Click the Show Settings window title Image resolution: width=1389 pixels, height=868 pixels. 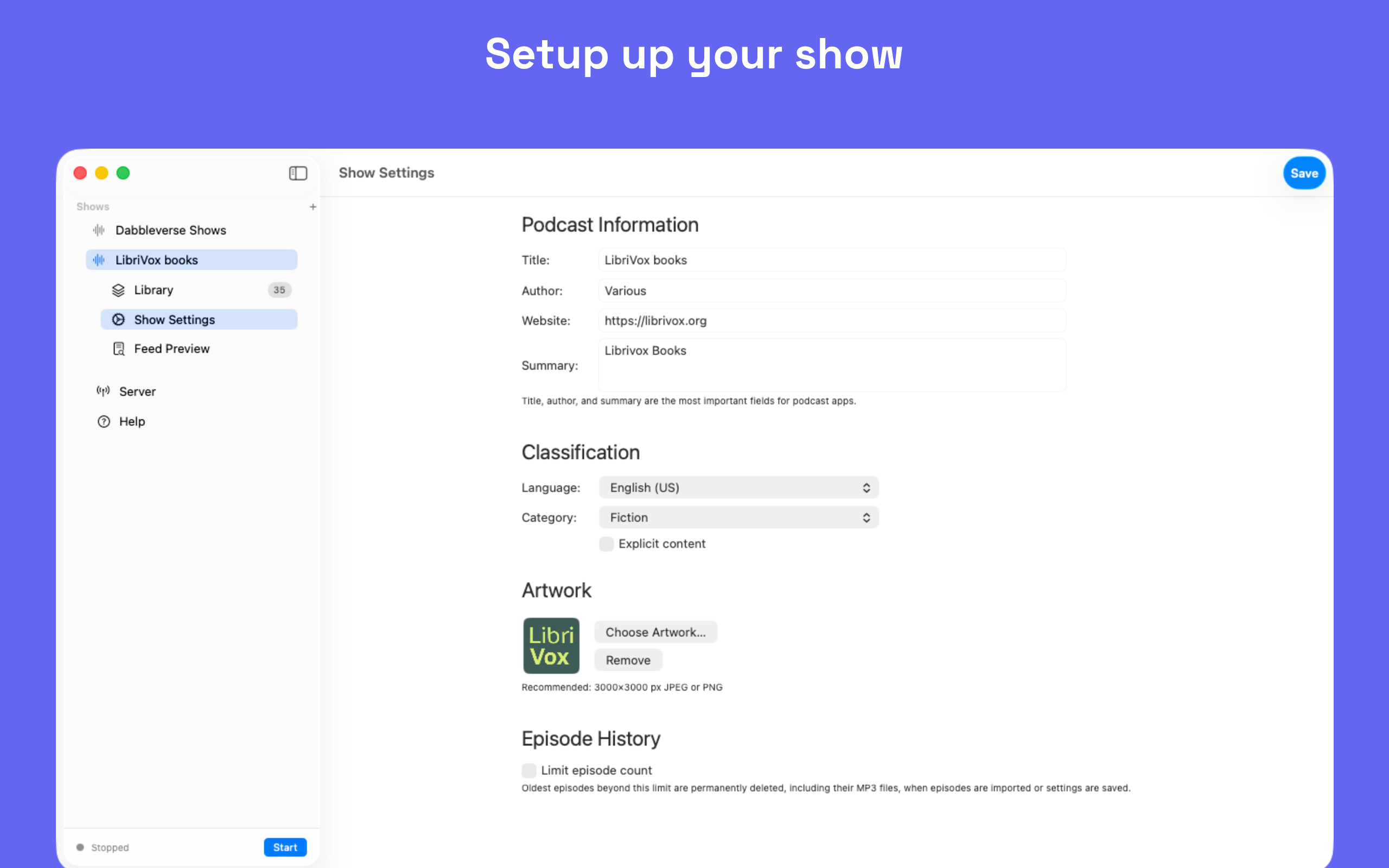pyautogui.click(x=386, y=173)
